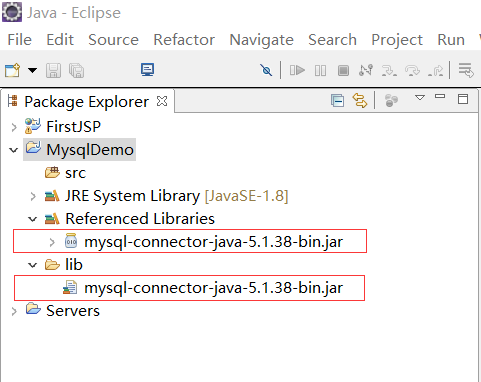Select the Referenced Libraries item
This screenshot has width=481, height=382.
click(140, 219)
